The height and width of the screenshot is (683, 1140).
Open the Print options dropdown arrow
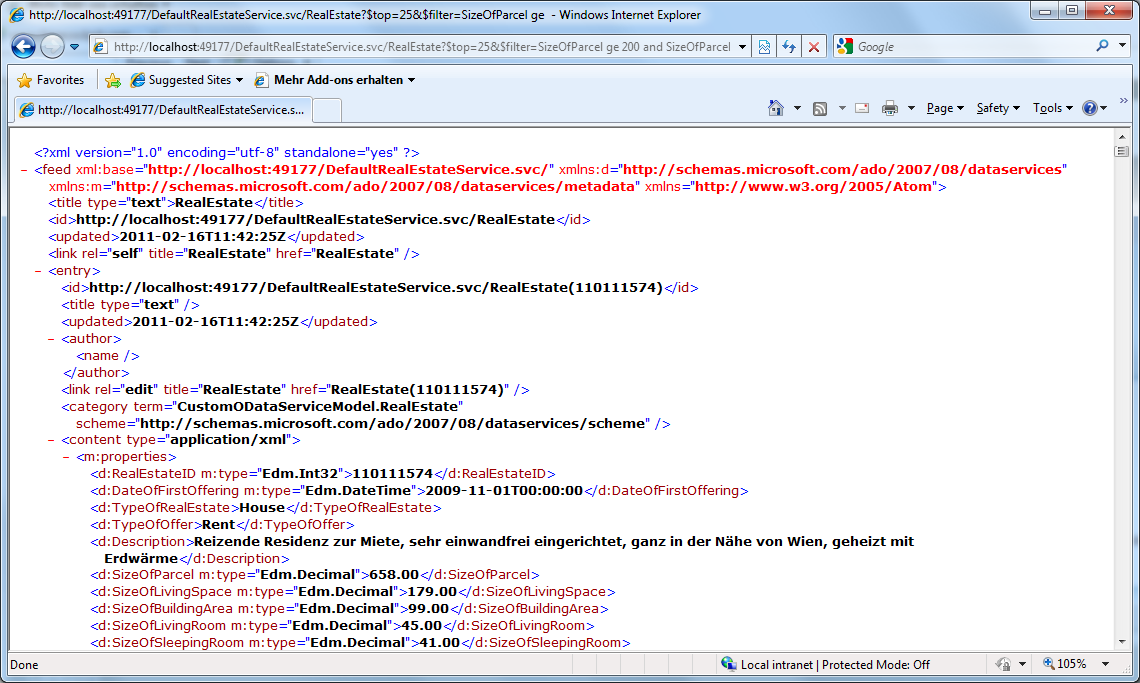click(911, 108)
